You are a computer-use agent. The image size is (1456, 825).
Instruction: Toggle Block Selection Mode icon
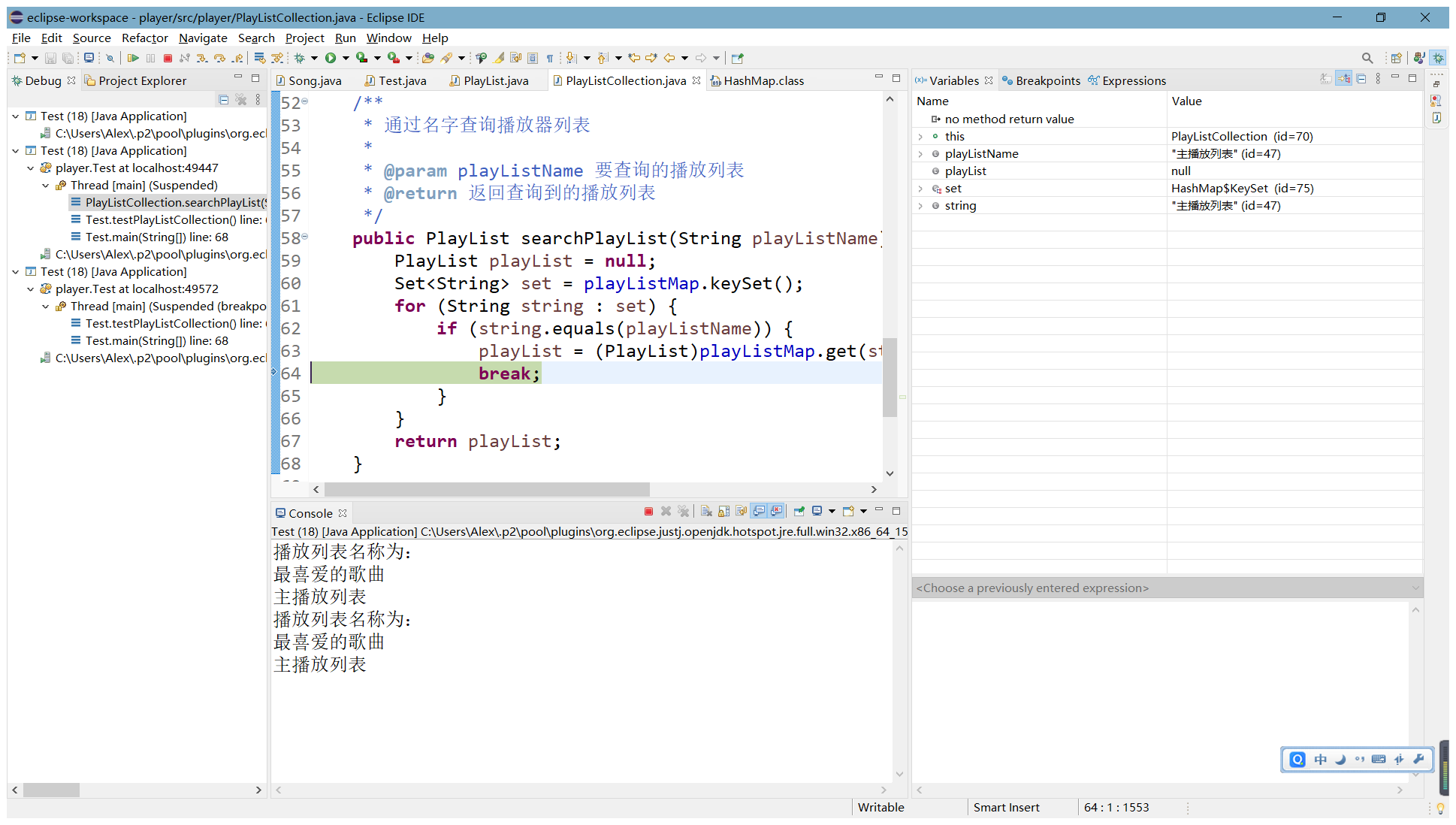533,58
